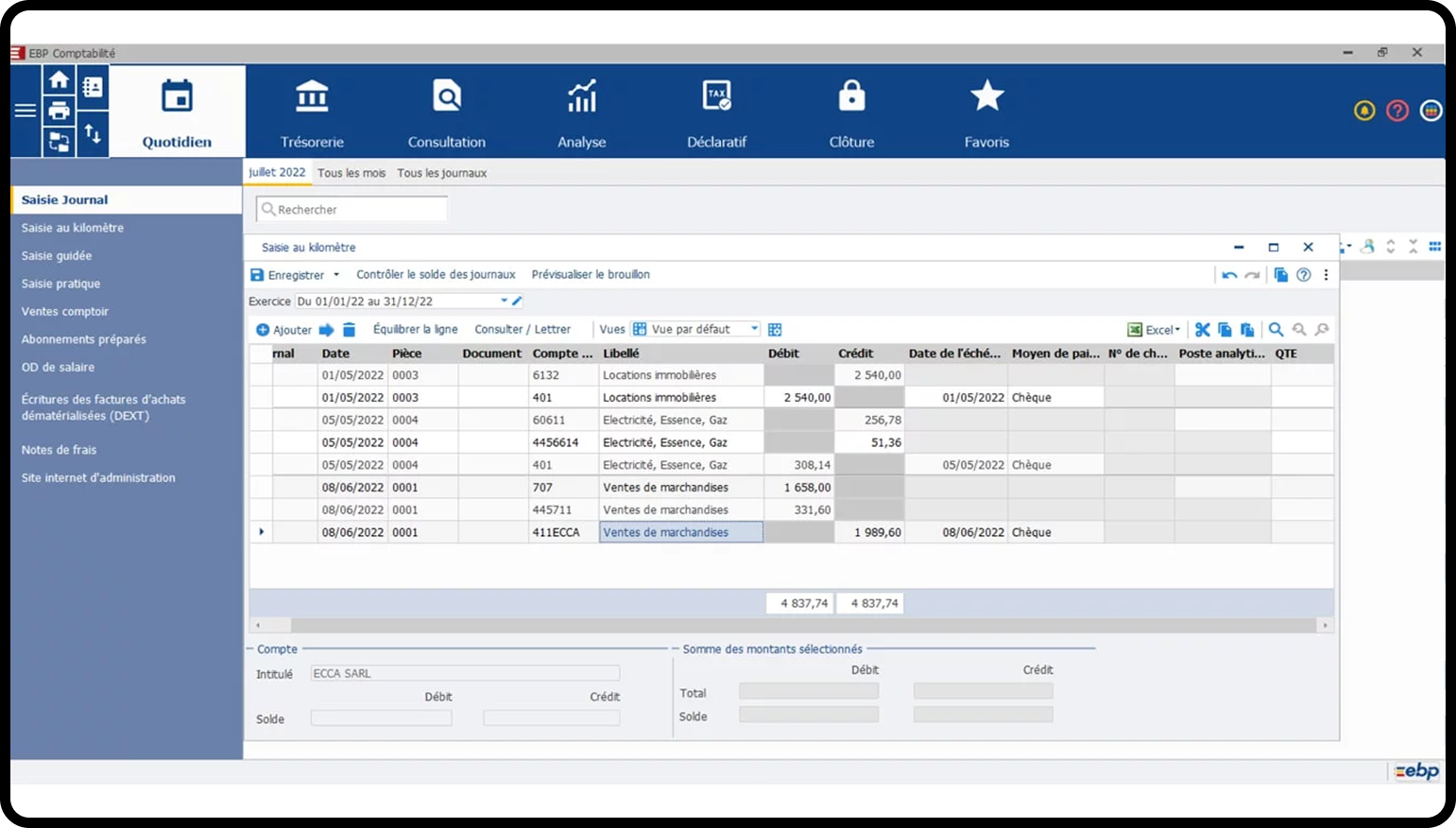The width and height of the screenshot is (1456, 828).
Task: Select Tous les mois filter
Action: coord(351,173)
